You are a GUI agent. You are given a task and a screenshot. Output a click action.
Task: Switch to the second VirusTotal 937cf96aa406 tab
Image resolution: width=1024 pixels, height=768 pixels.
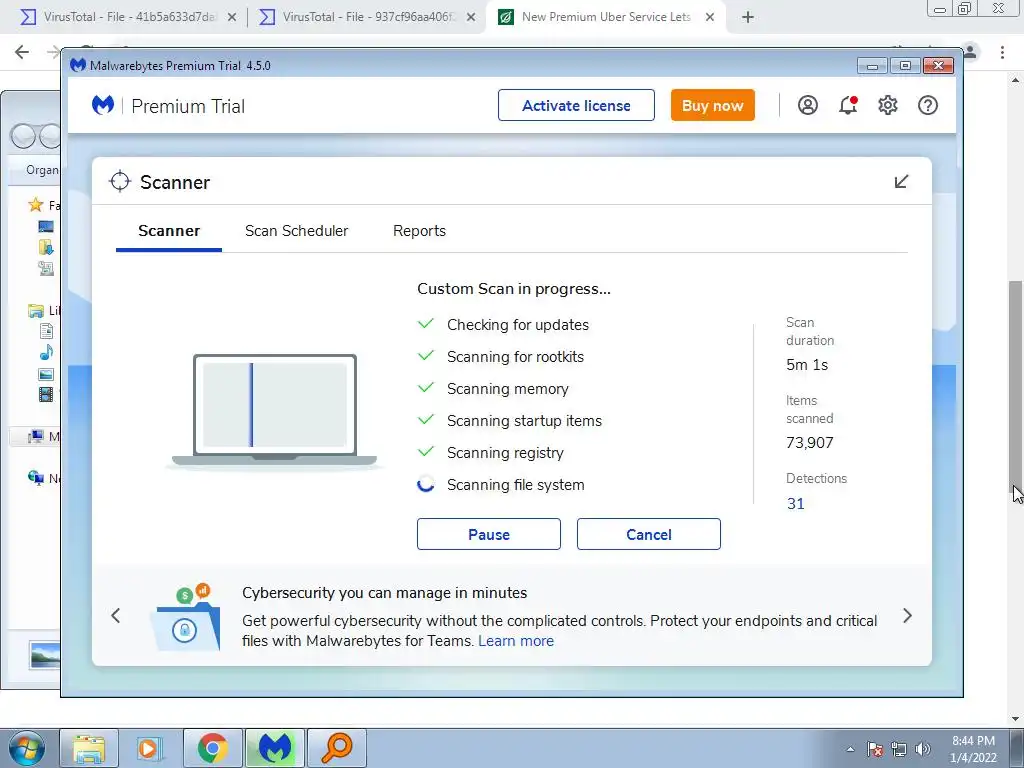coord(368,17)
